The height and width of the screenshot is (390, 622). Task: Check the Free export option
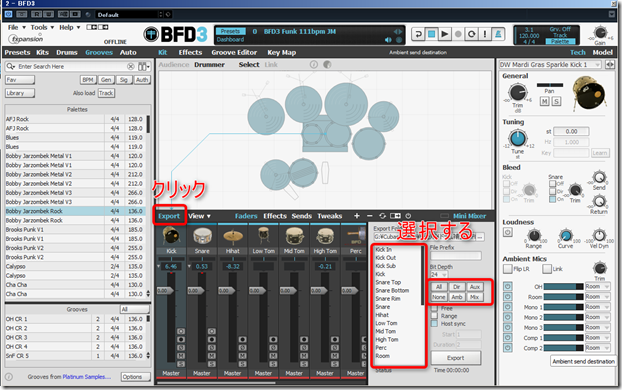pyautogui.click(x=434, y=308)
